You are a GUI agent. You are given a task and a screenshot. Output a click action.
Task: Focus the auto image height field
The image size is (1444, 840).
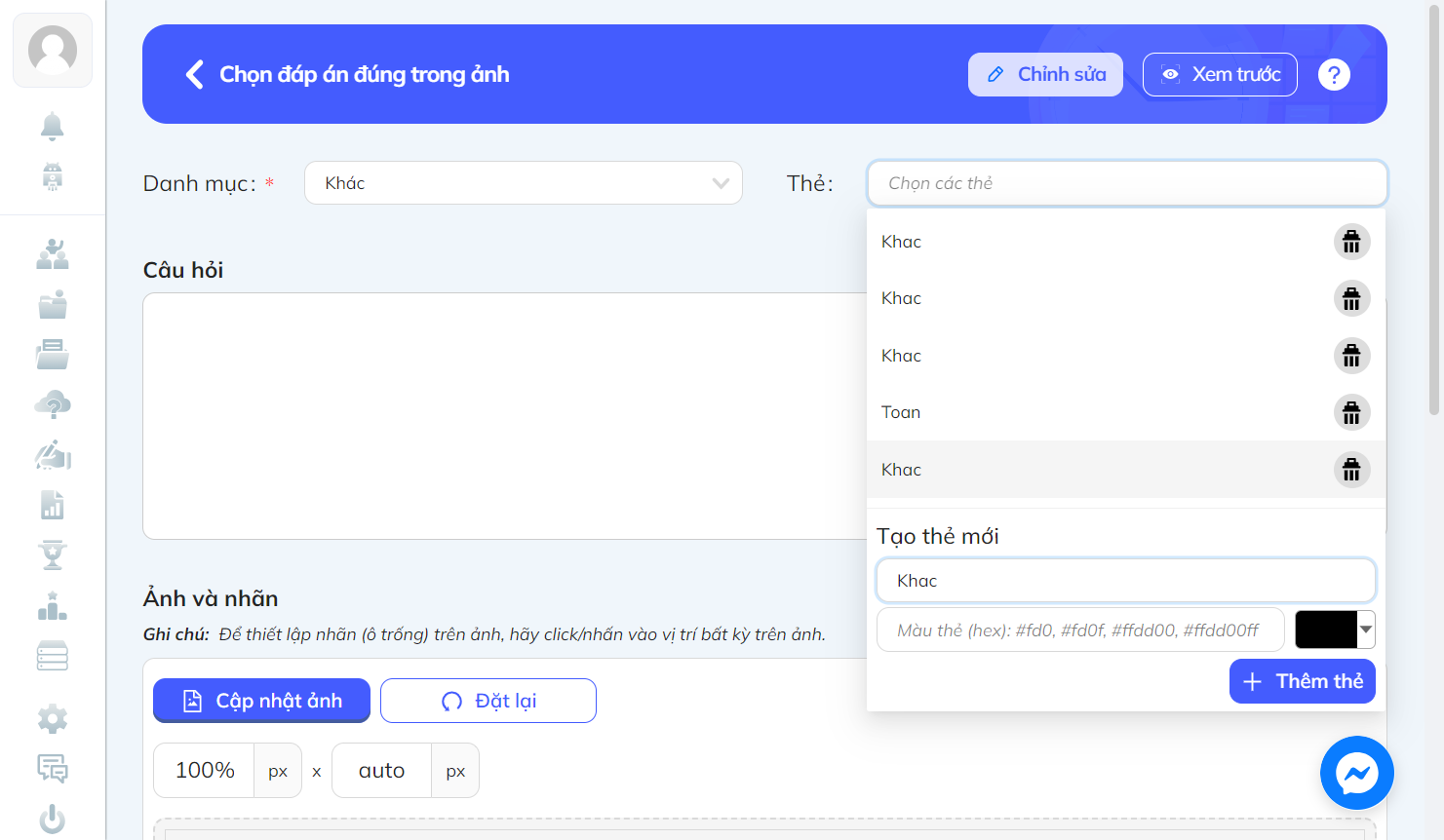(x=381, y=771)
